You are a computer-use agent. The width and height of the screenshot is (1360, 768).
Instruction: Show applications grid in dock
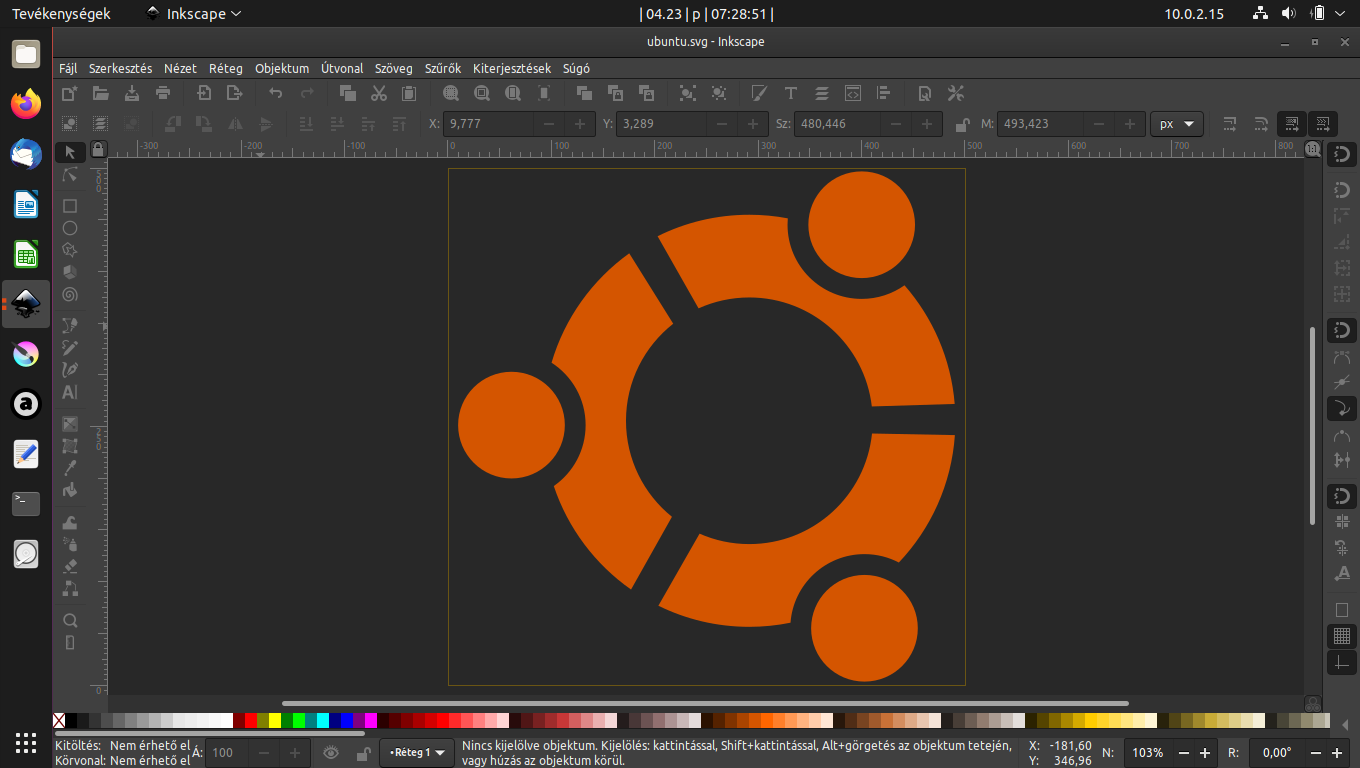point(26,742)
